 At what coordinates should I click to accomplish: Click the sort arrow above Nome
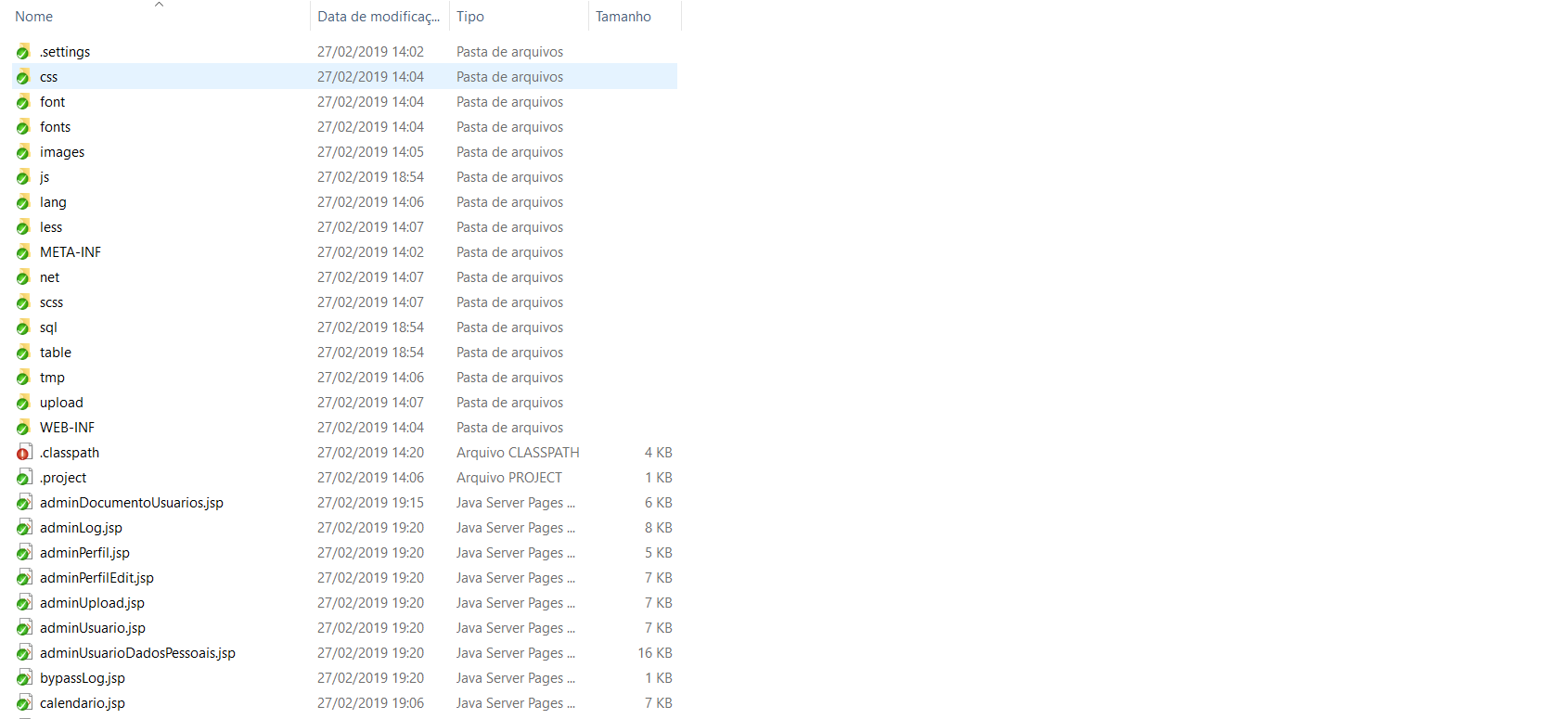pos(159,5)
